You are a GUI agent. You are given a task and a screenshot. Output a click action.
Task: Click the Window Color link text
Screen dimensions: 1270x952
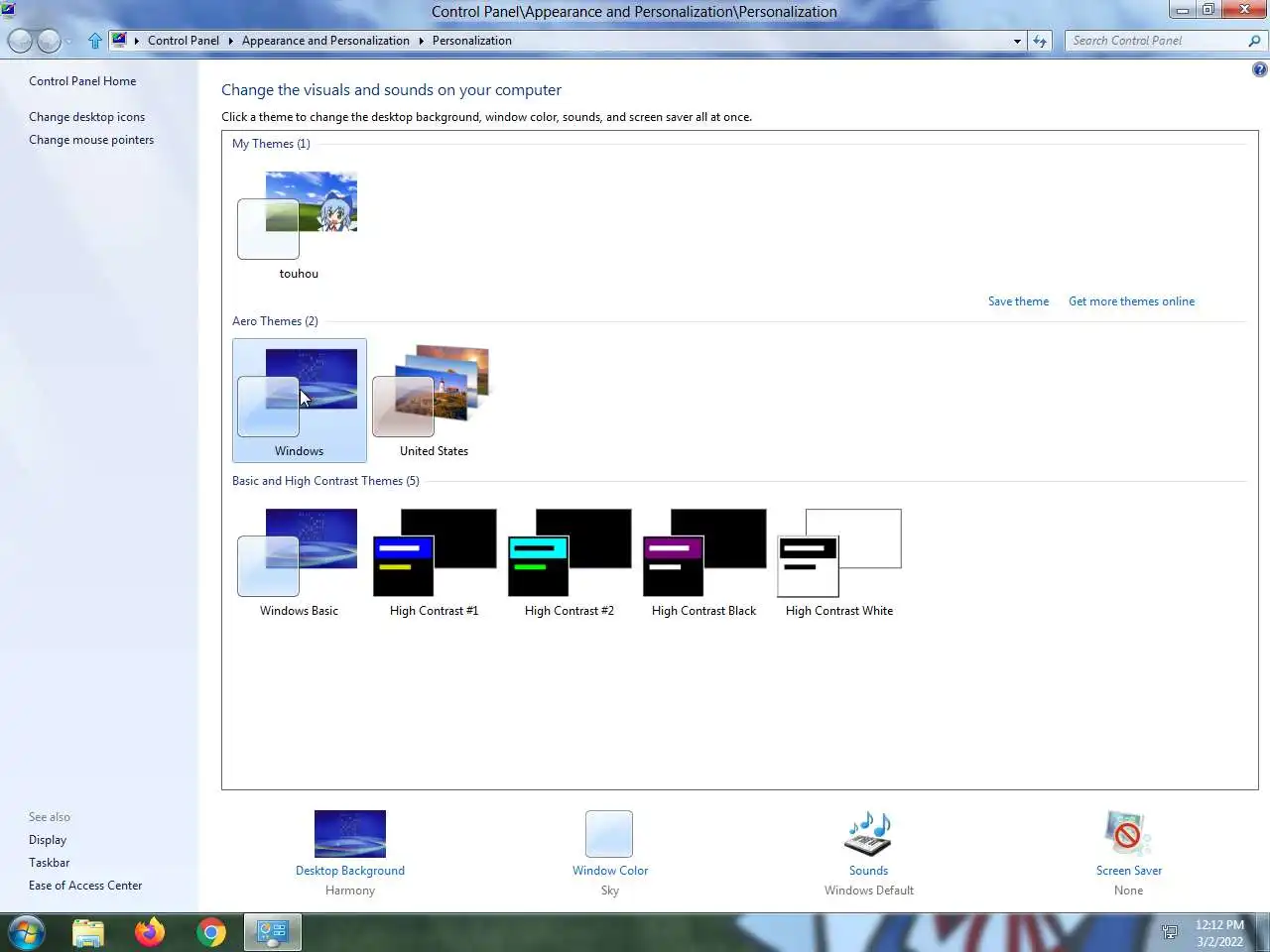[610, 871]
